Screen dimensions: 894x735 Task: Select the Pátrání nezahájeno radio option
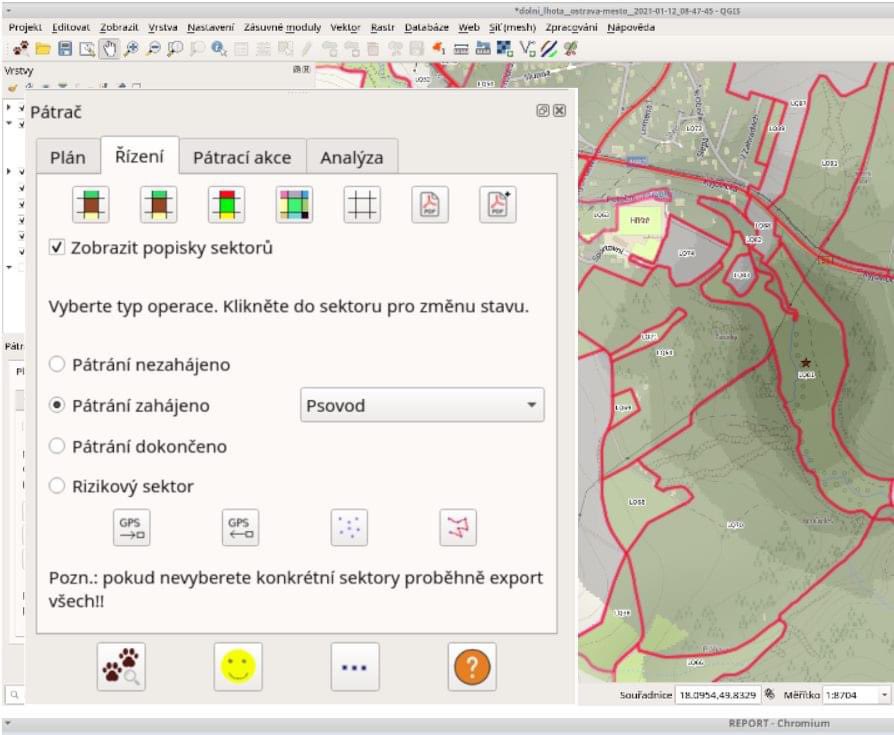57,364
